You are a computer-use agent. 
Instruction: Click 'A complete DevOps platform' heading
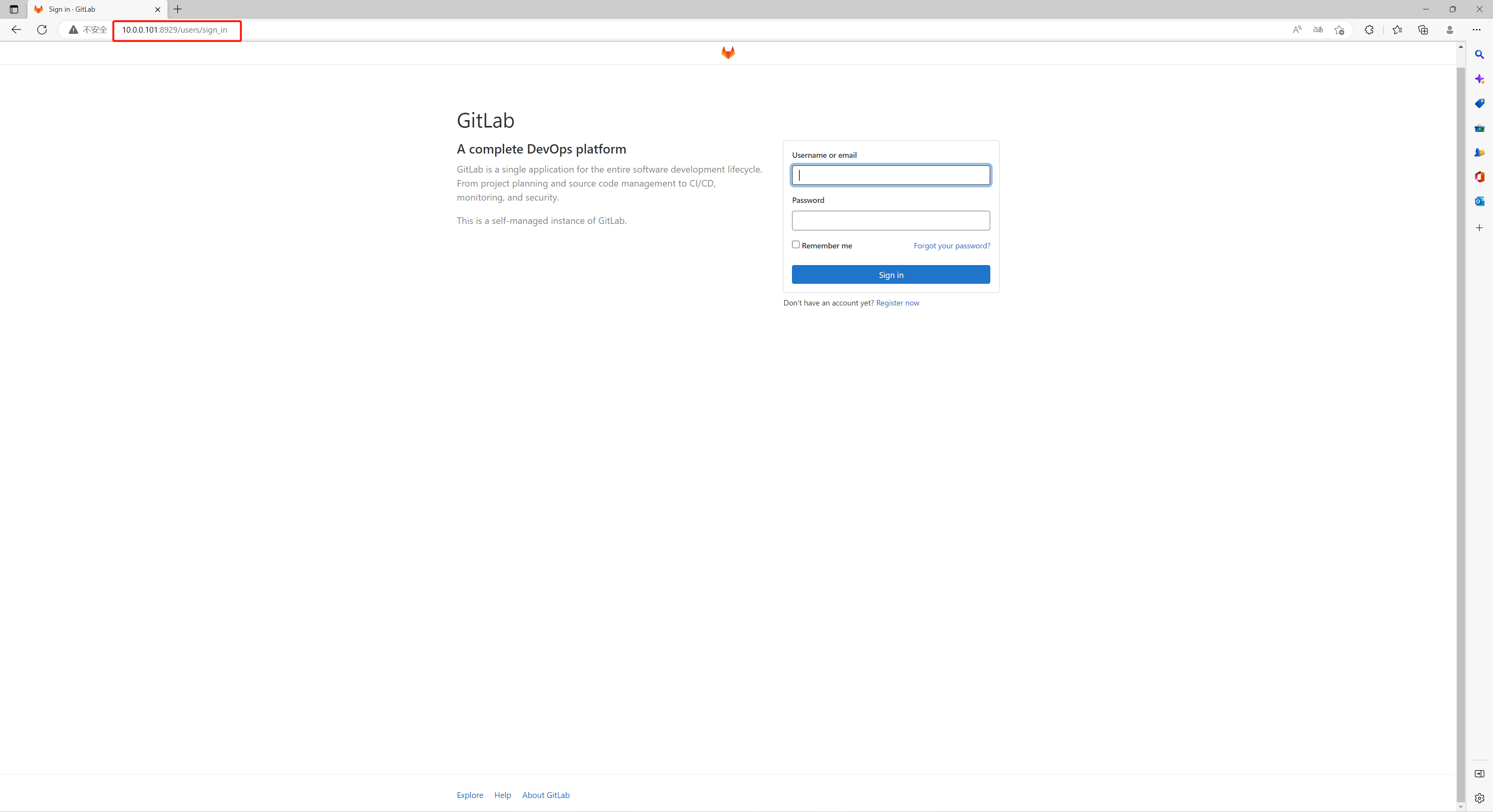tap(541, 149)
